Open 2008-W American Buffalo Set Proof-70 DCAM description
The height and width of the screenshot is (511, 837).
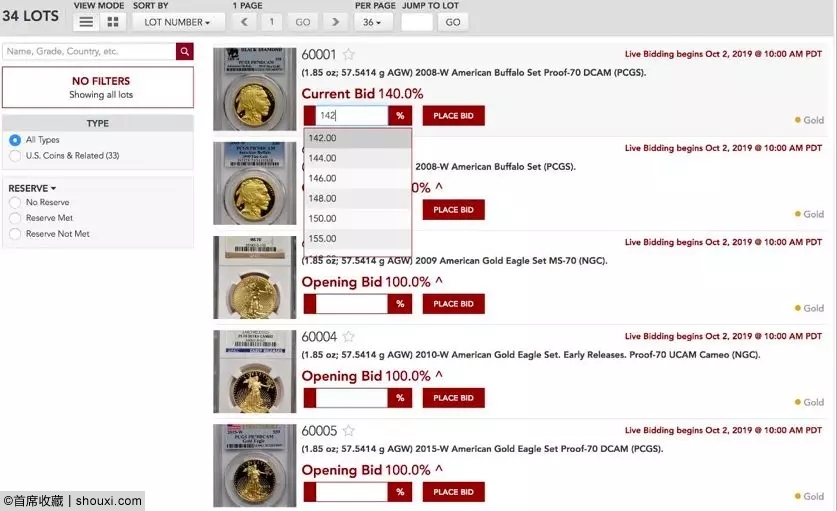(x=473, y=73)
